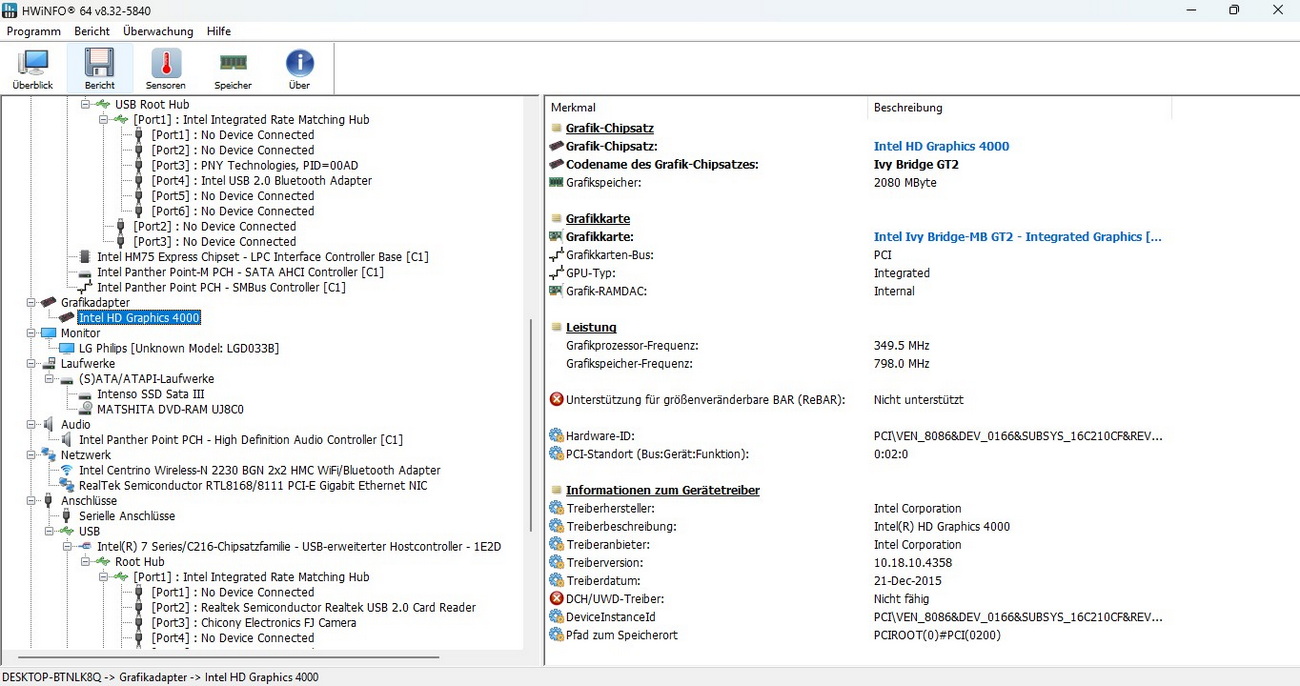Open the Sensoren thermometer icon
The height and width of the screenshot is (686, 1300).
click(x=166, y=68)
